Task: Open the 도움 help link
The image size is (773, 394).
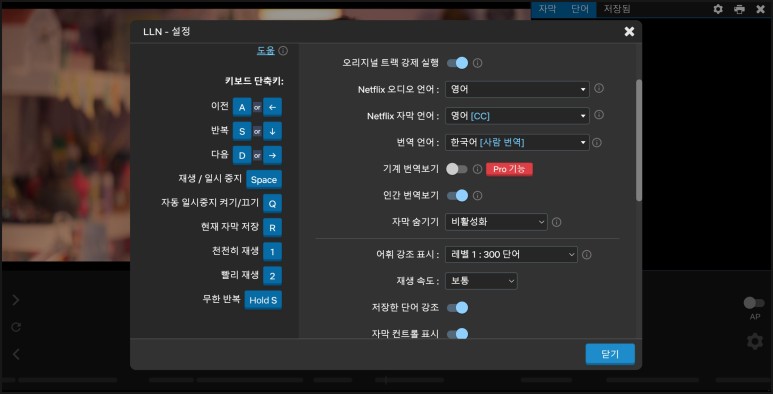Action: (x=266, y=50)
